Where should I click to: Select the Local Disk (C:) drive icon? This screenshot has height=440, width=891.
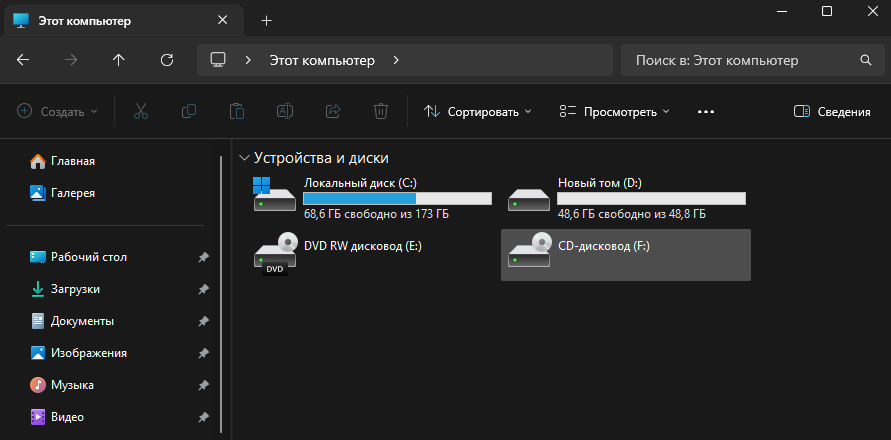(x=274, y=194)
